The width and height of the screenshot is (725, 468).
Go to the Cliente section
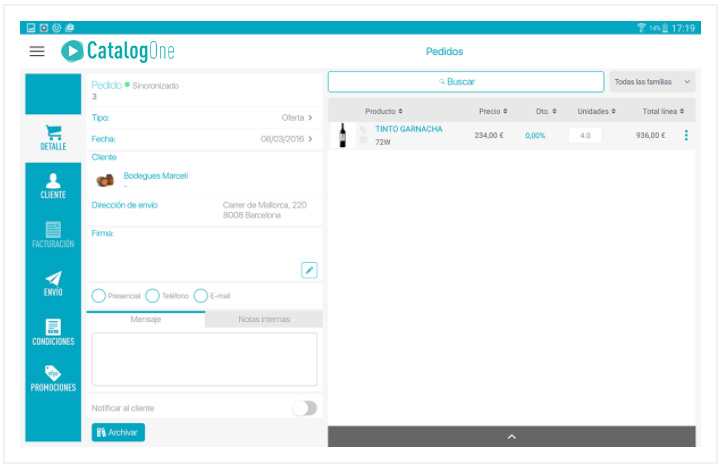tap(53, 186)
